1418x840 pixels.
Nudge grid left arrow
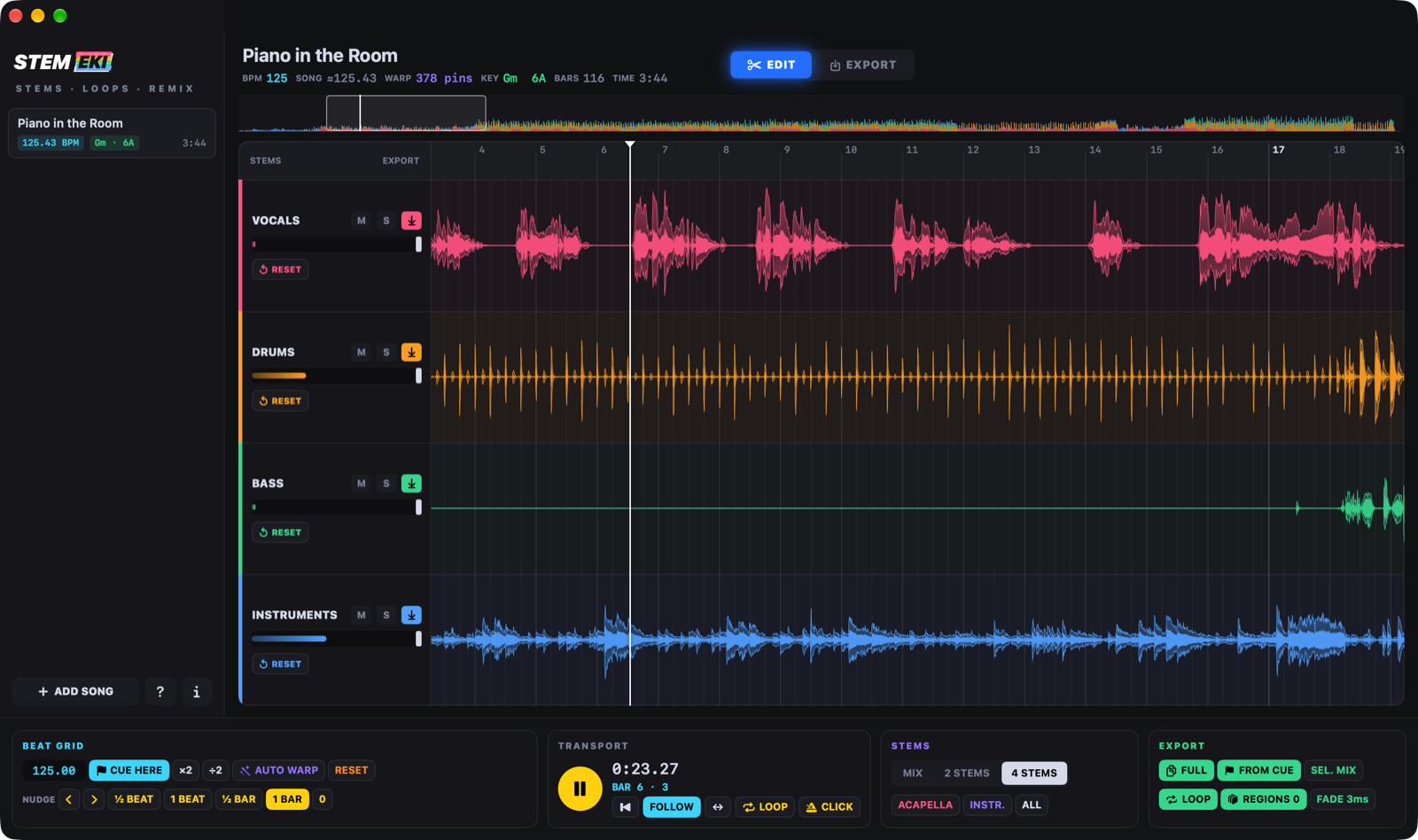[69, 799]
